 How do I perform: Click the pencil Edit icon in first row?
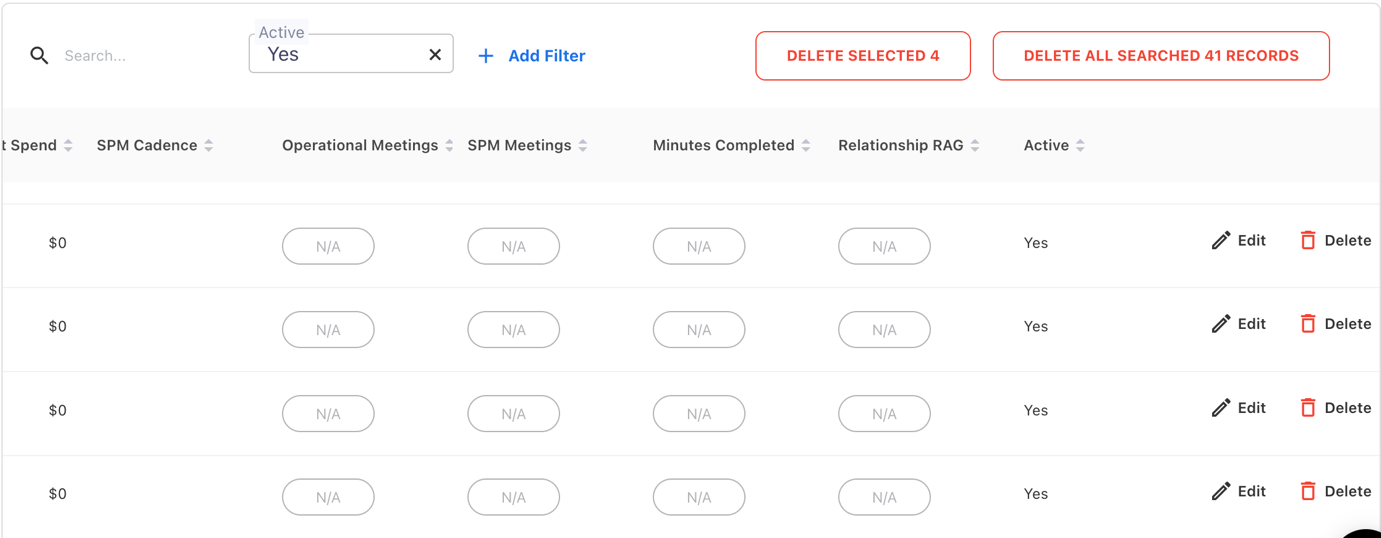1221,241
